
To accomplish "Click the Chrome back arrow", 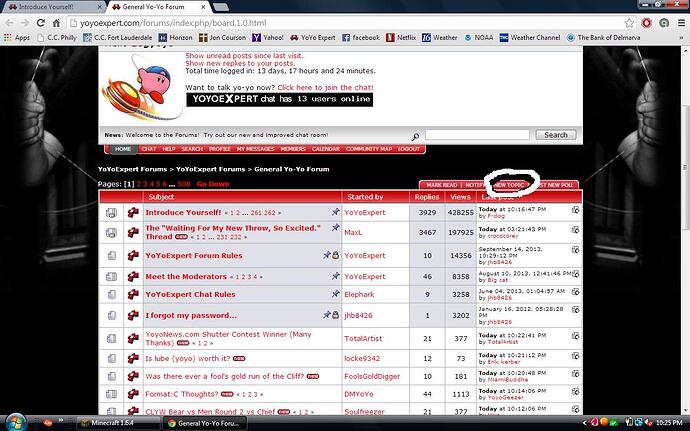I will pyautogui.click(x=9, y=23).
